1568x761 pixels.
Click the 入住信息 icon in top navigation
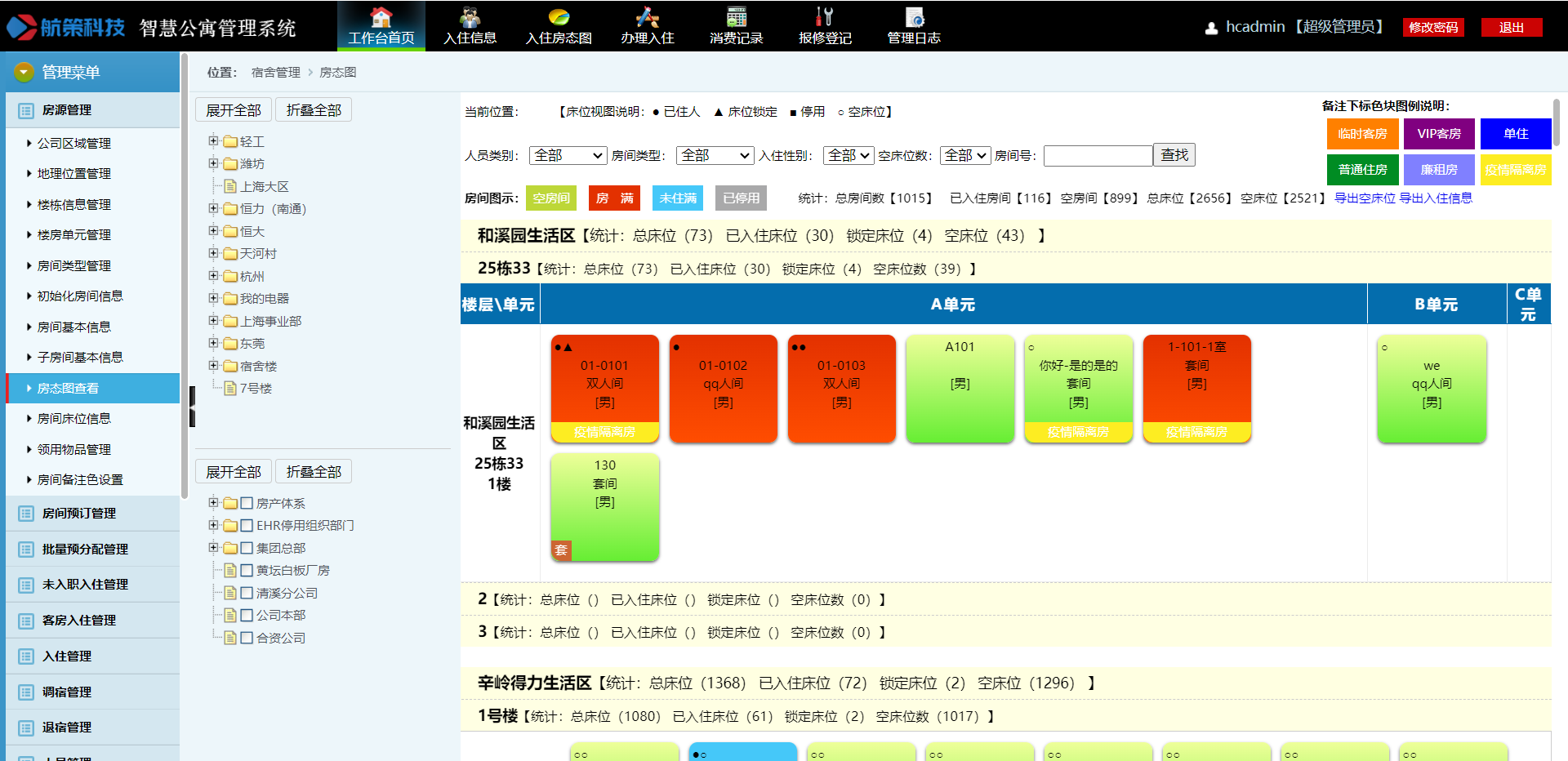(470, 17)
